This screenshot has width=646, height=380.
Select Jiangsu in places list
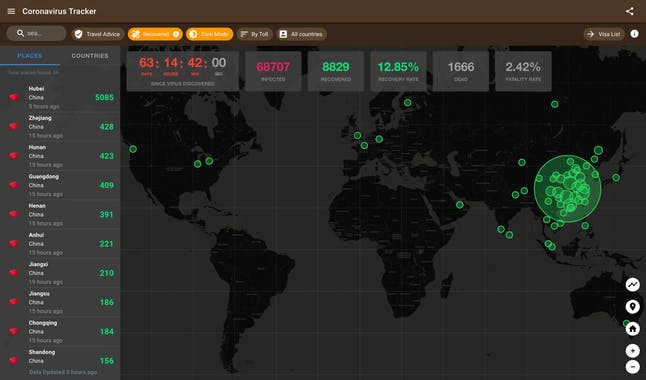pos(60,302)
